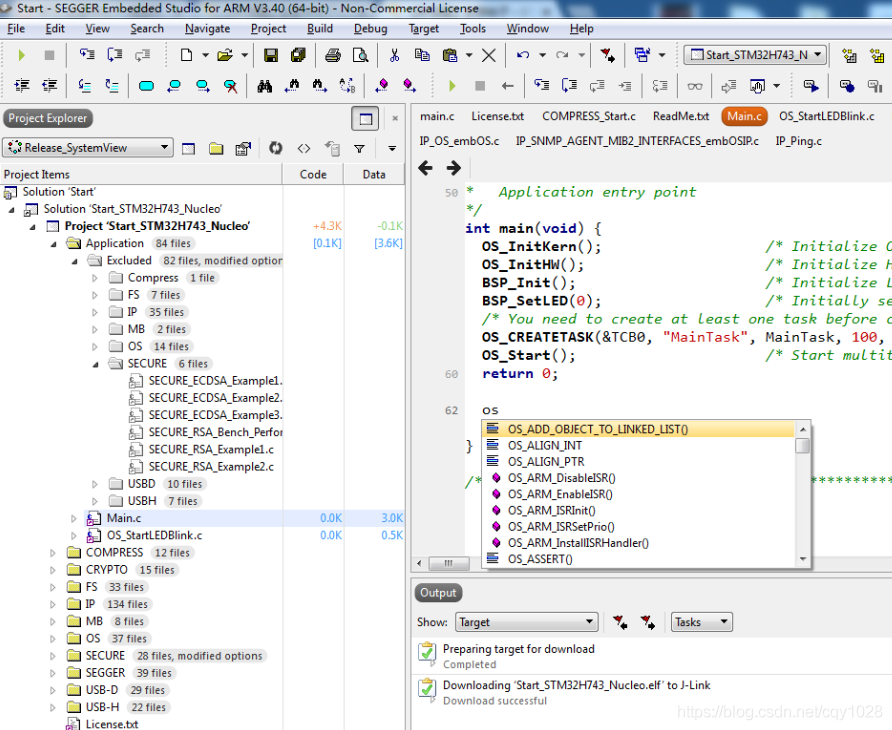Screen dimensions: 892x730
Task: Click the Output panel title button
Action: tap(438, 593)
